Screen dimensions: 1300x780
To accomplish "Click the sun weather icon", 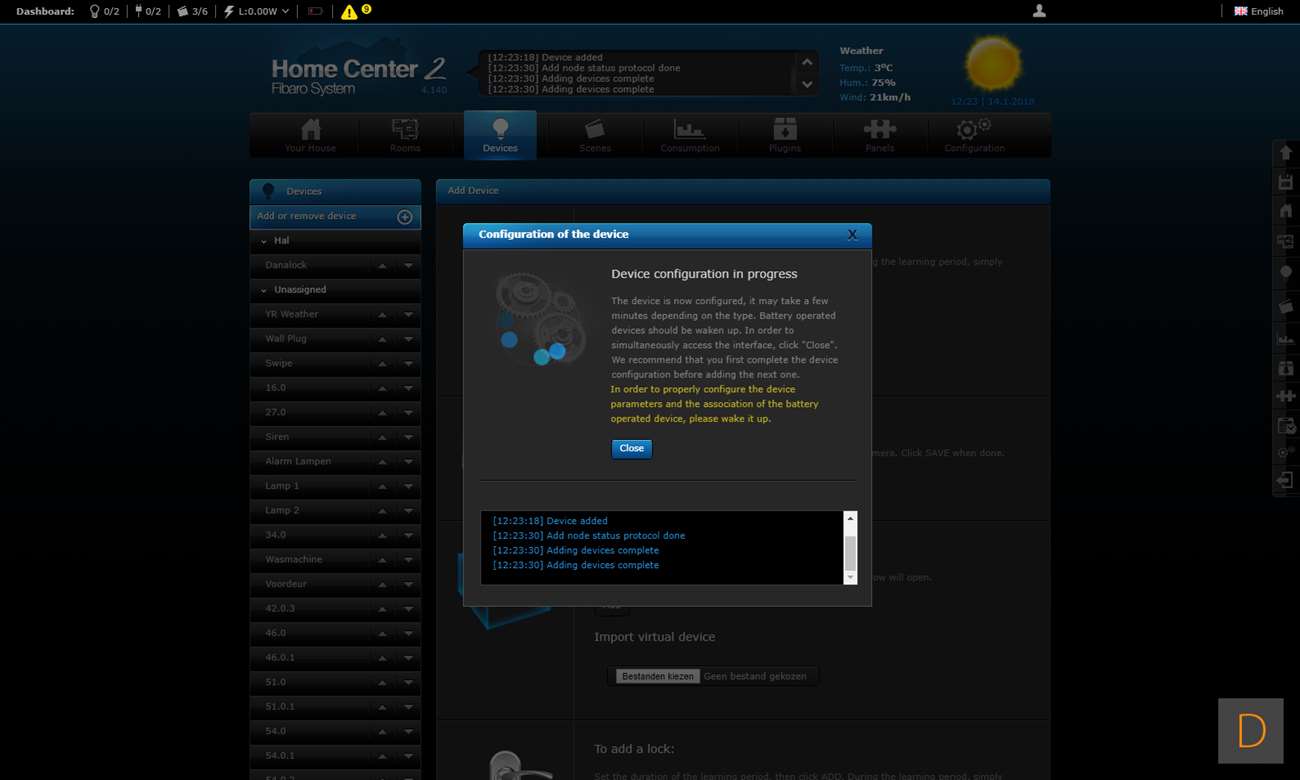I will tap(993, 65).
